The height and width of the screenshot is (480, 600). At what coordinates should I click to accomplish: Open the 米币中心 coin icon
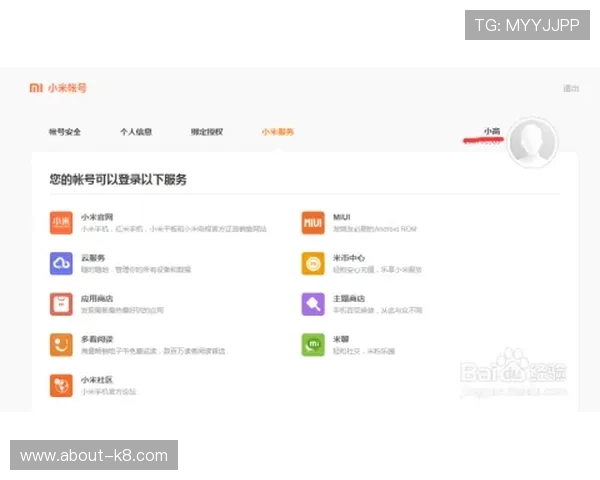(313, 263)
